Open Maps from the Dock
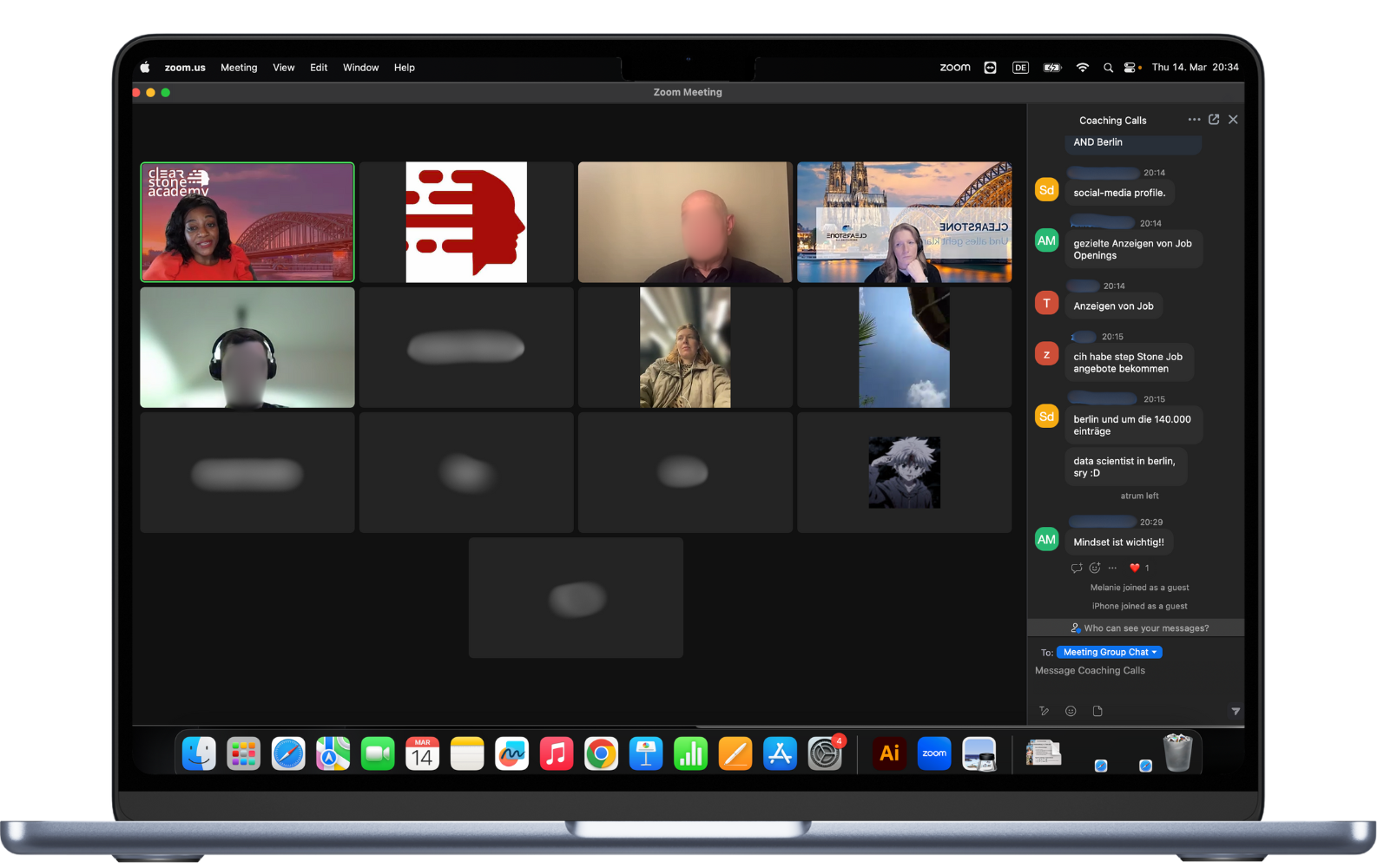The height and width of the screenshot is (868, 1384). tap(333, 753)
